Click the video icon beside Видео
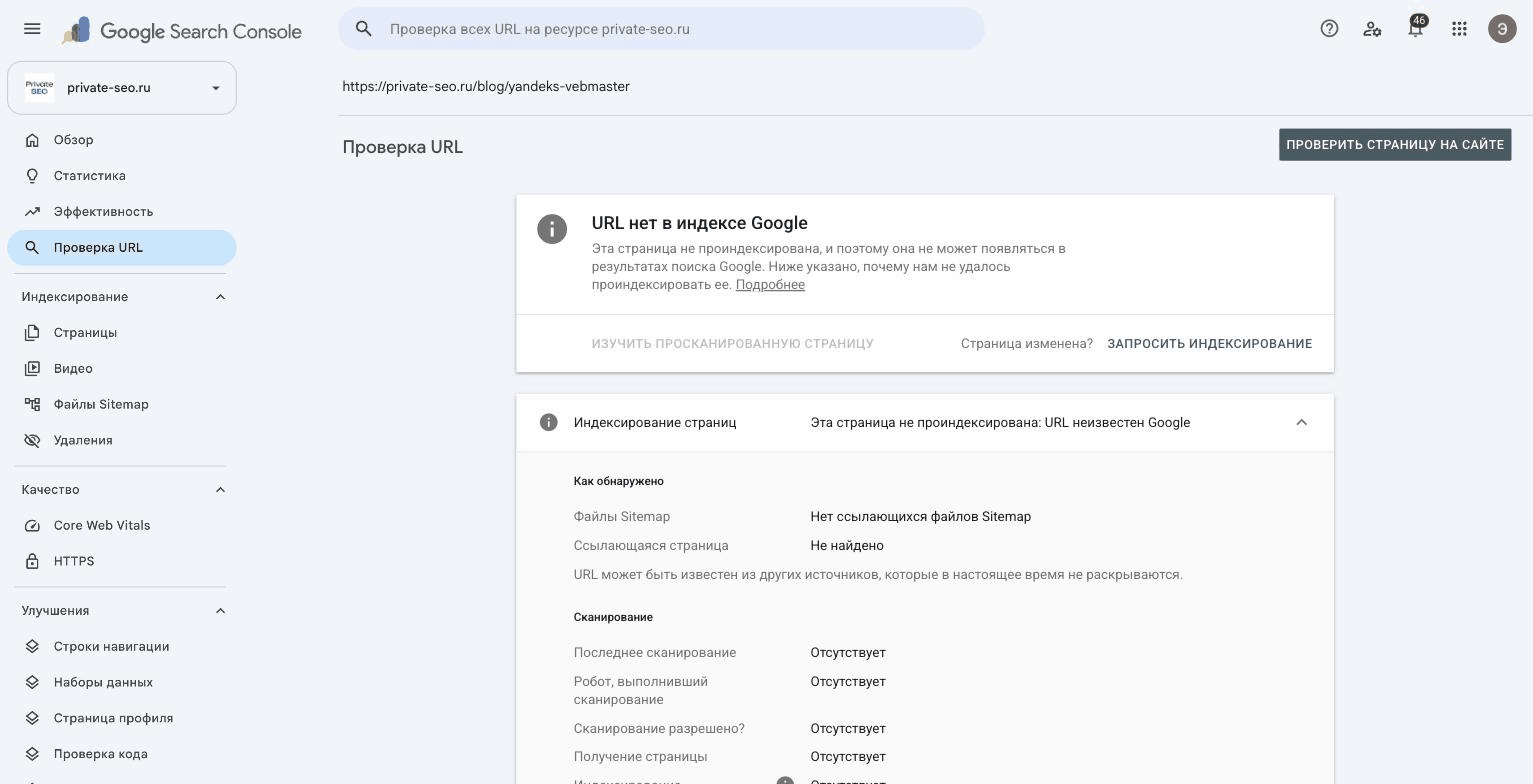1533x784 pixels. [33, 369]
